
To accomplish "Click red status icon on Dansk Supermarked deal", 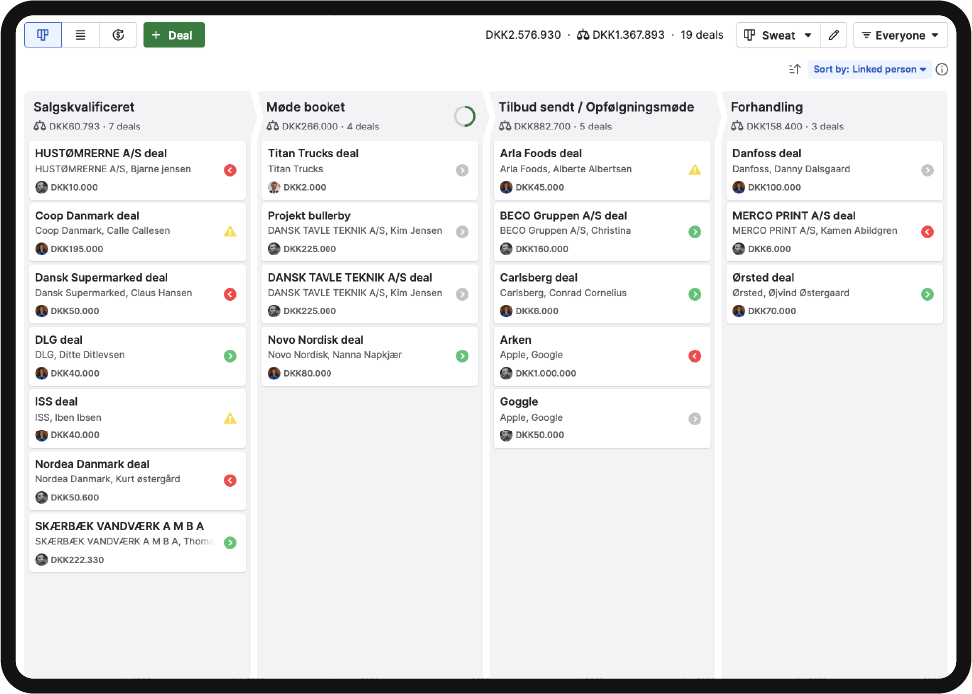I will tap(230, 294).
